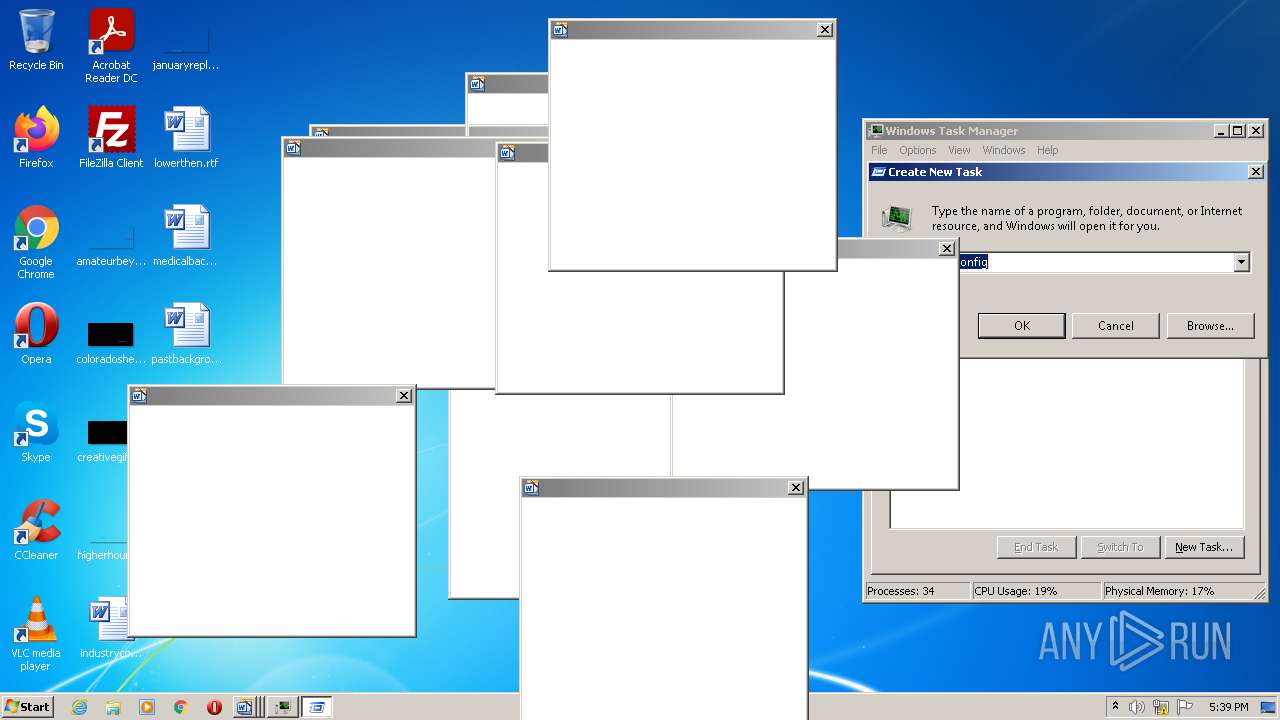Launch Firefox from the desktop
Viewport: 1280px width, 720px height.
tap(36, 138)
